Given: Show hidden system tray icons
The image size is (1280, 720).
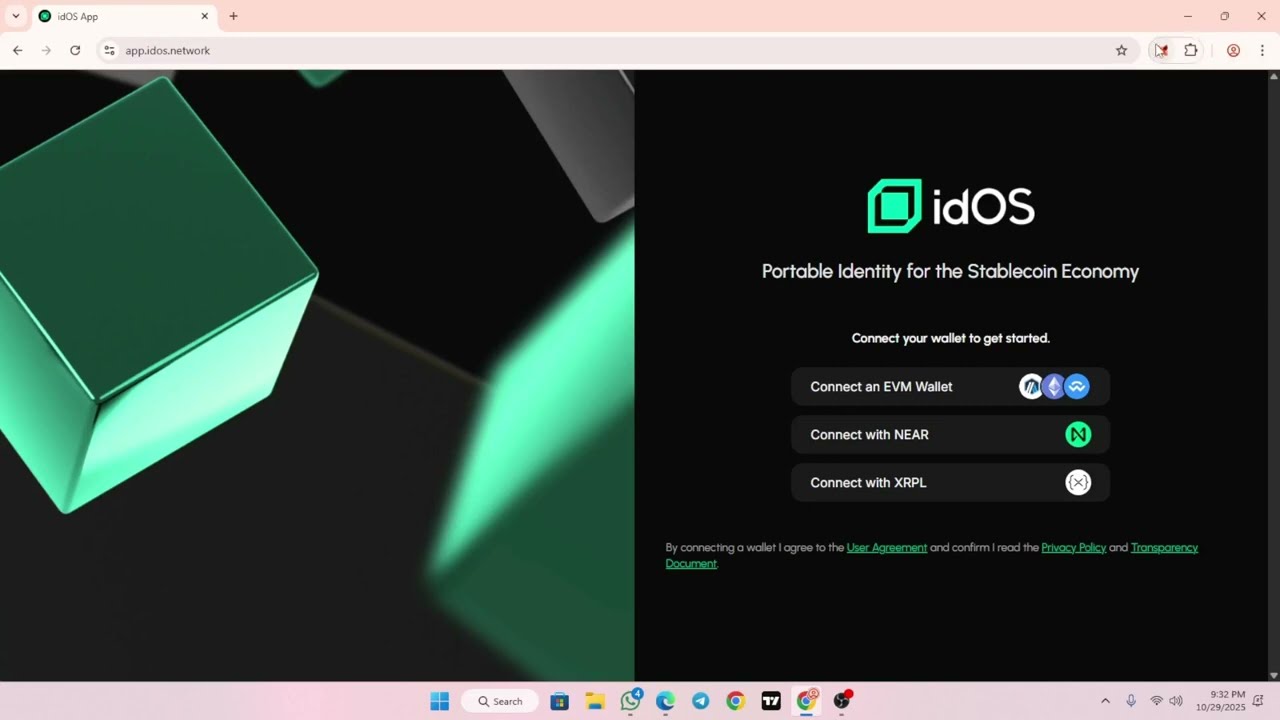Looking at the screenshot, I should pyautogui.click(x=1105, y=701).
